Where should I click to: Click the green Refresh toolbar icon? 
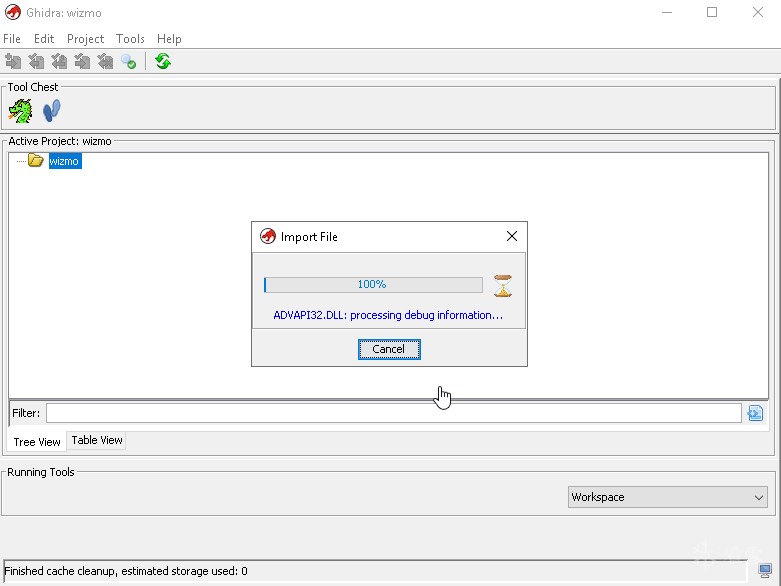coord(163,61)
